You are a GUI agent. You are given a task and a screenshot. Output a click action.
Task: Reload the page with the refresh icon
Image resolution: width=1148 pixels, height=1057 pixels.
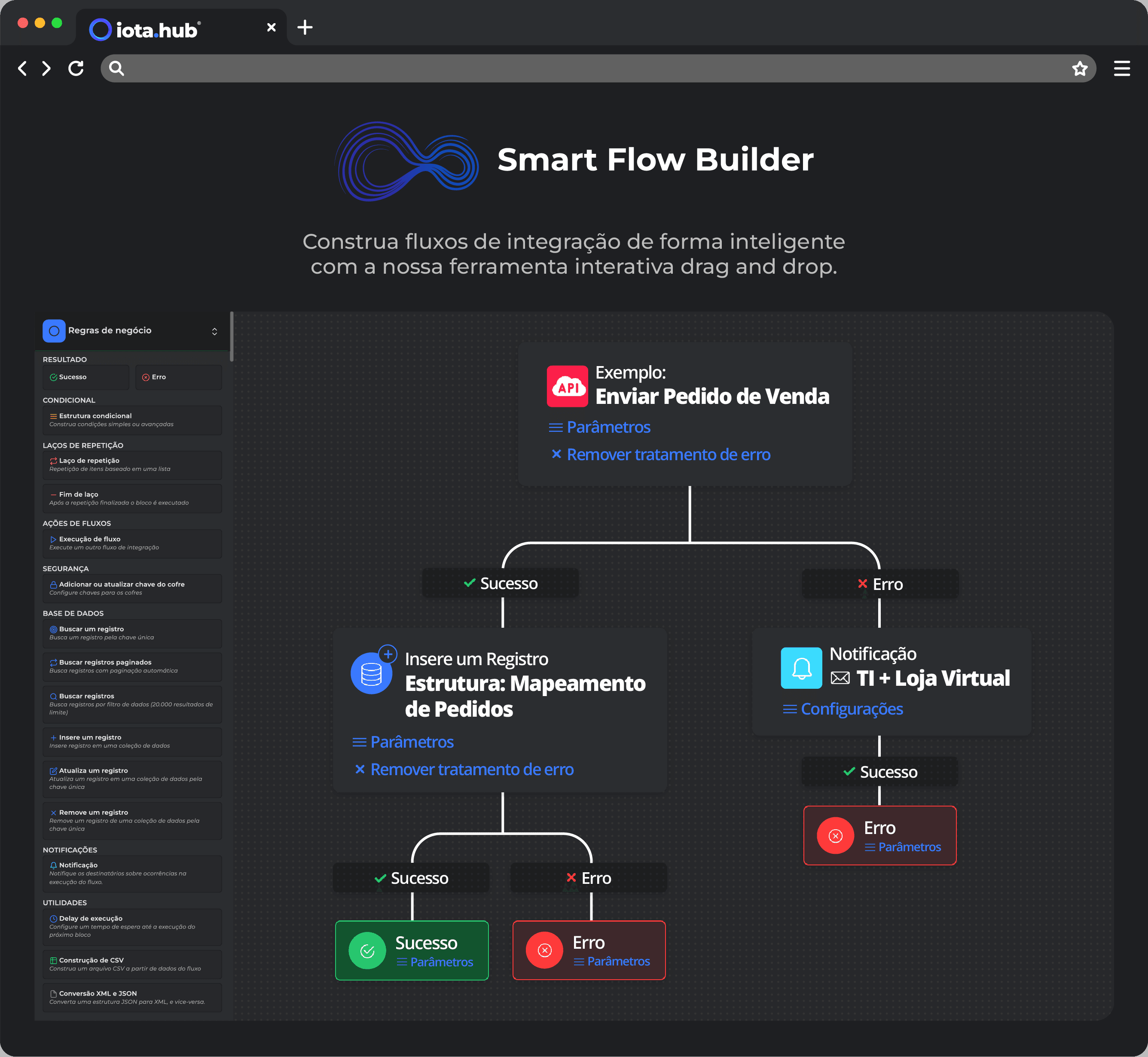[76, 69]
